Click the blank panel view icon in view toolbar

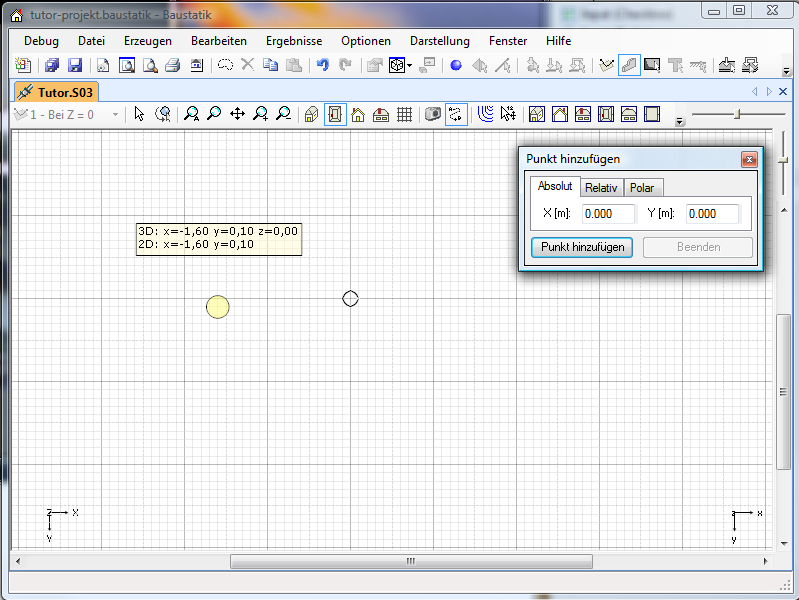pyautogui.click(x=652, y=114)
